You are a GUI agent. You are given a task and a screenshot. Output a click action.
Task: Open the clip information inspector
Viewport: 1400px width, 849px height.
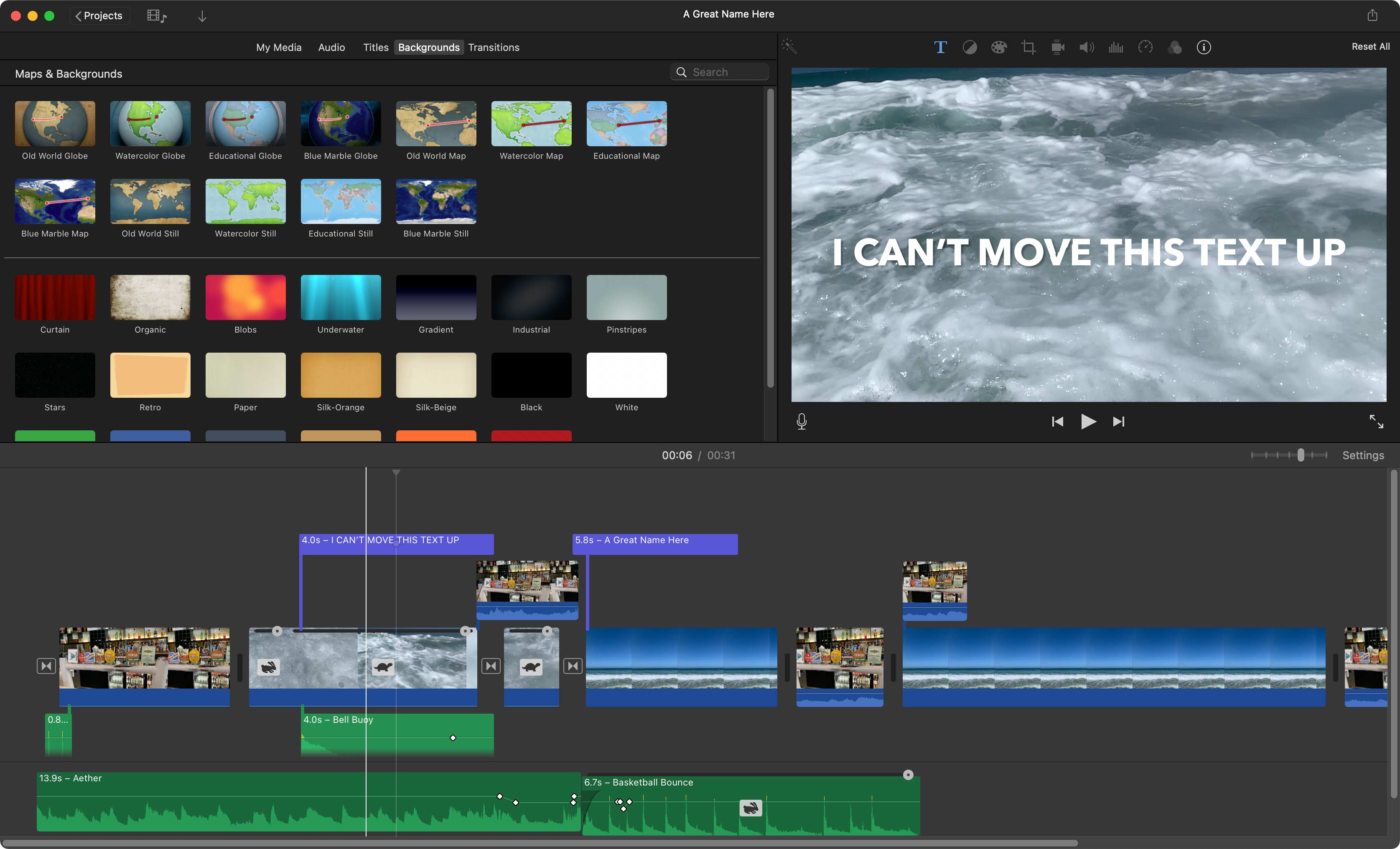tap(1204, 47)
